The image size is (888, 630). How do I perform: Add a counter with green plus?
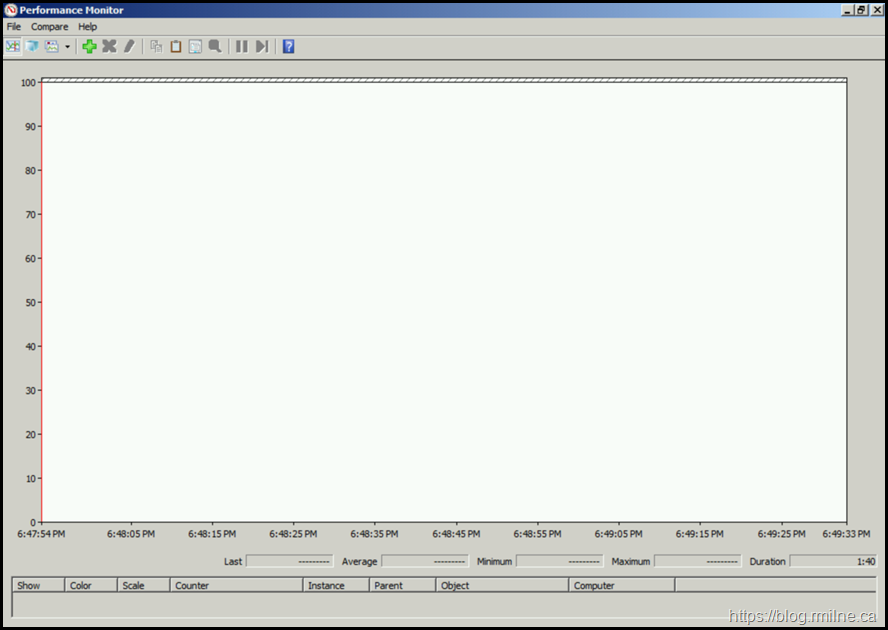tap(89, 46)
